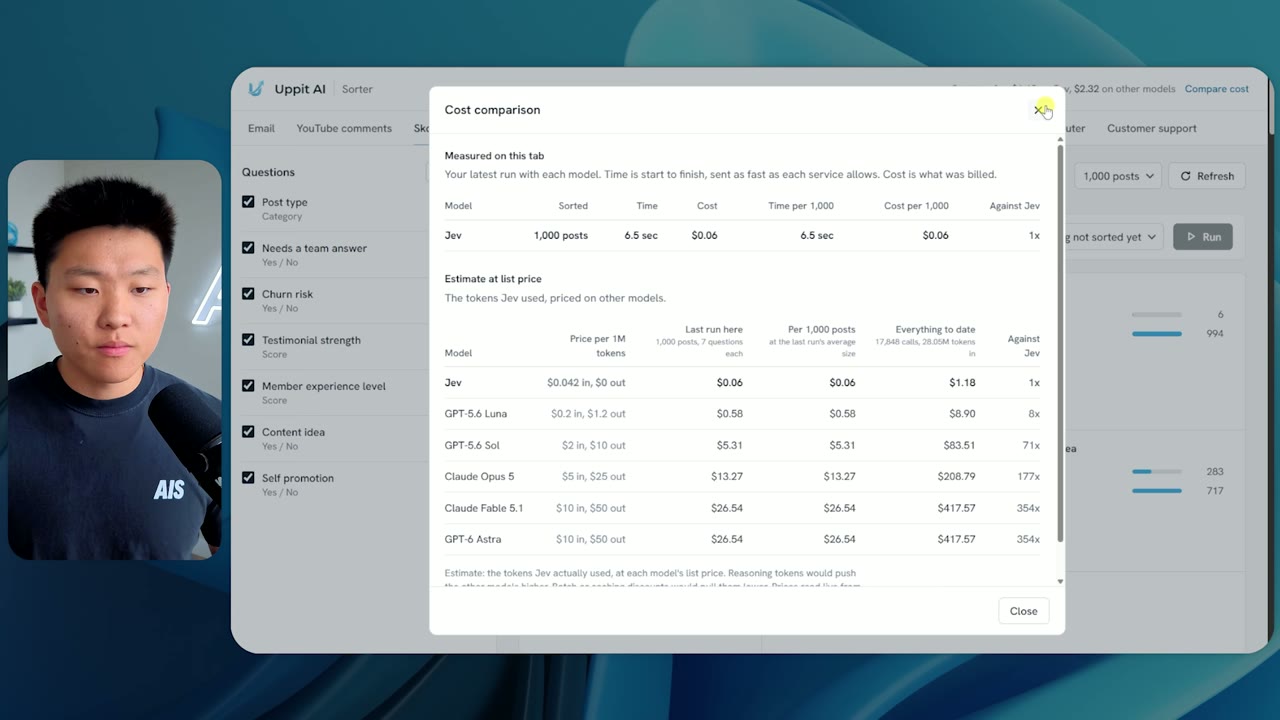This screenshot has width=1280, height=720.
Task: Click the progress bar beside 283
Action: 1157,471
